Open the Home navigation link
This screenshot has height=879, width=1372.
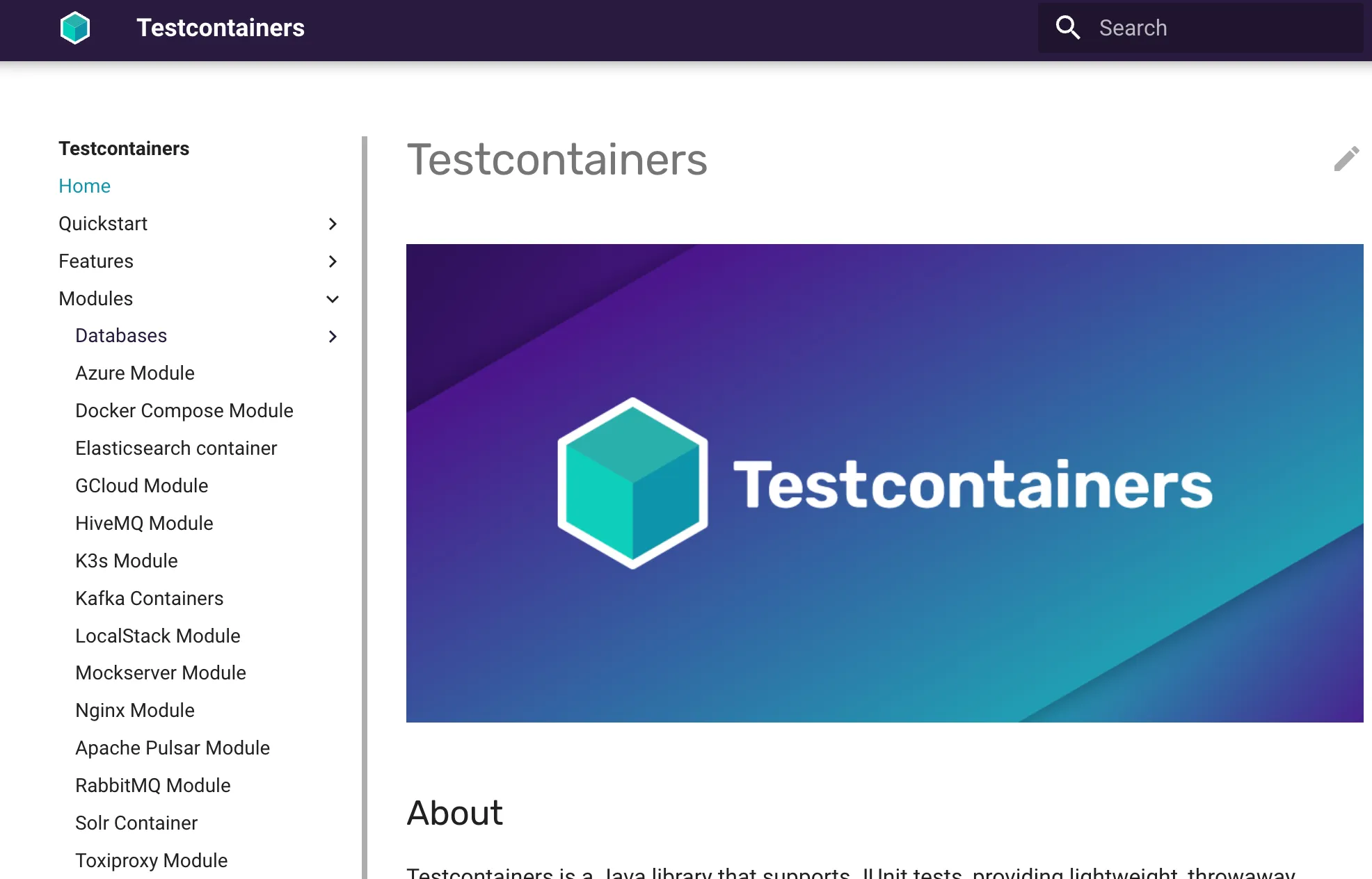click(84, 186)
